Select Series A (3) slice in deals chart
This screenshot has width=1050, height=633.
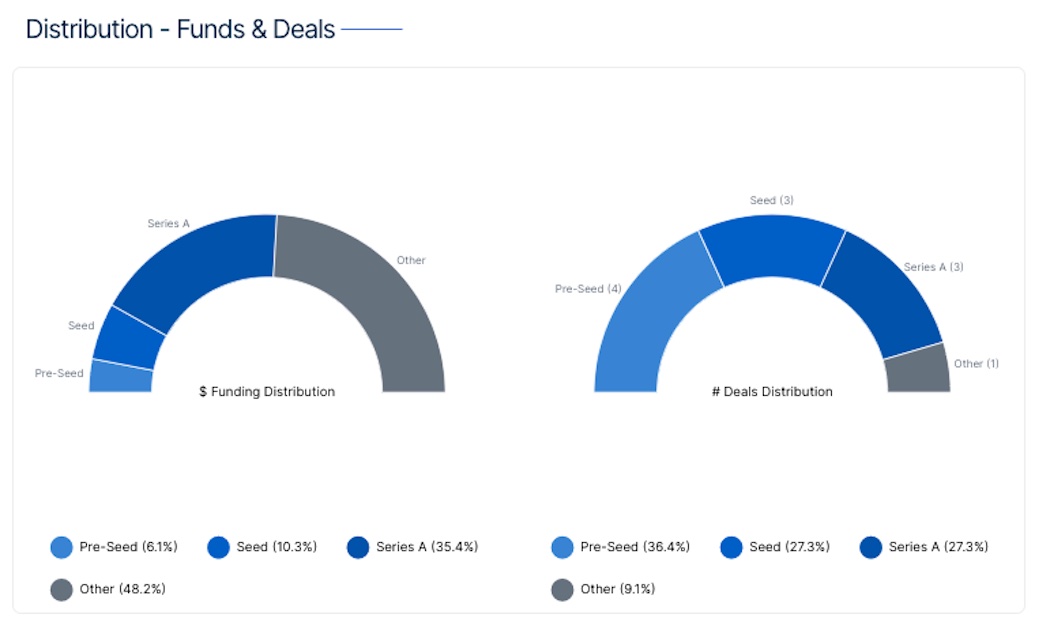pyautogui.click(x=880, y=295)
